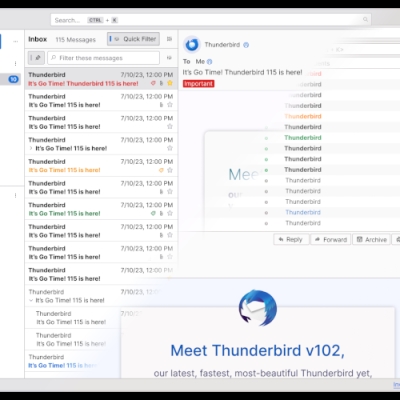
Task: Click the subject line in the message header
Action: pyautogui.click(x=242, y=72)
